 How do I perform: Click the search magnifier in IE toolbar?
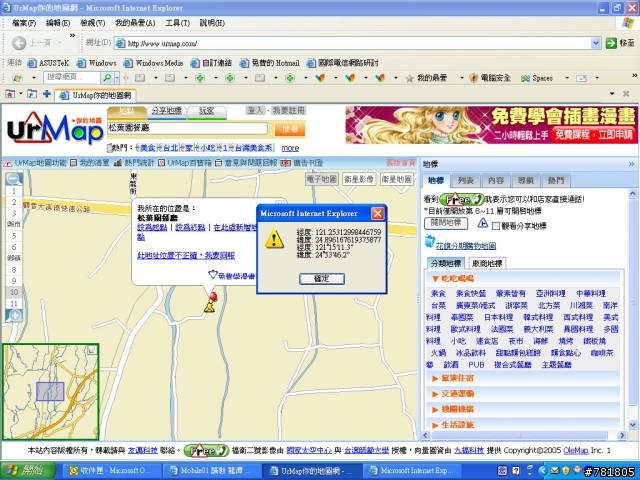tap(107, 77)
